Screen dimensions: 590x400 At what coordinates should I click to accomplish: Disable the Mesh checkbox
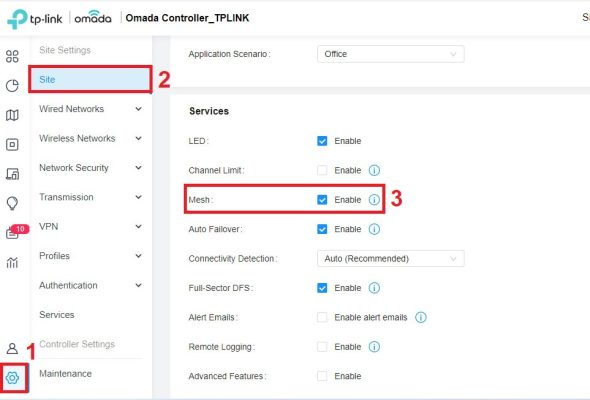(x=322, y=199)
